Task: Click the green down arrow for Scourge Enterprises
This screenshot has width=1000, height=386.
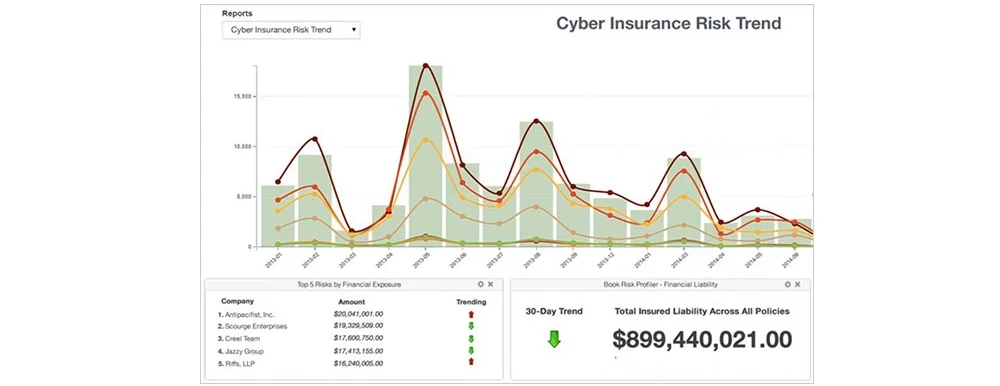Action: point(471,326)
